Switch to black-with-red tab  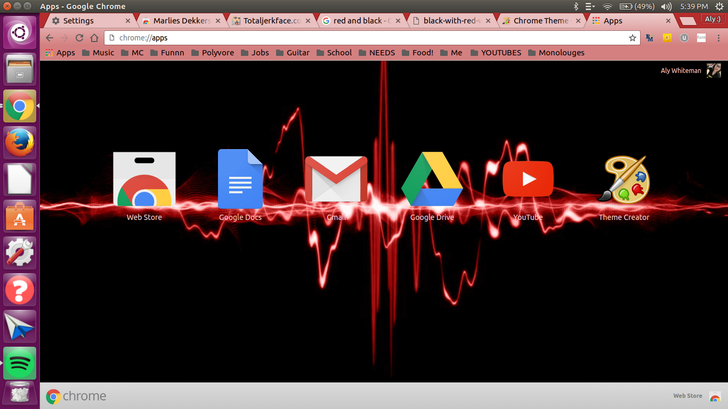pyautogui.click(x=452, y=21)
